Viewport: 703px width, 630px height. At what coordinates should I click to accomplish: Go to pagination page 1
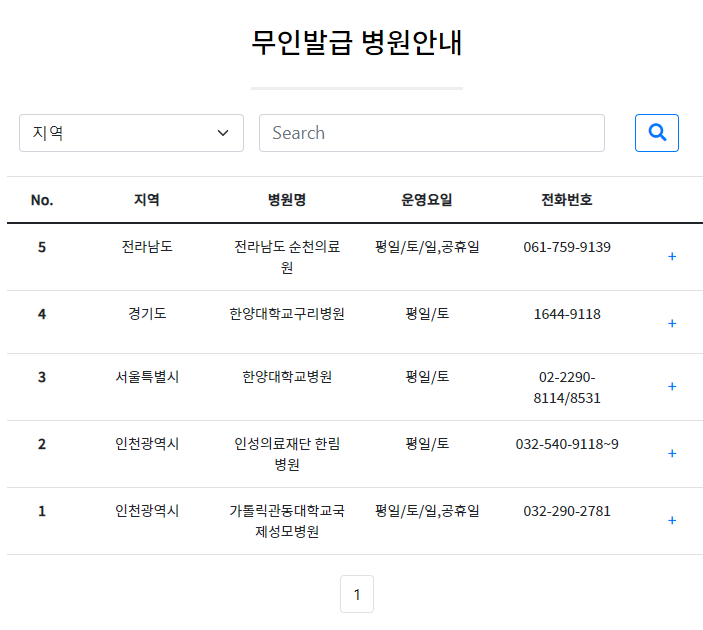coord(357,594)
